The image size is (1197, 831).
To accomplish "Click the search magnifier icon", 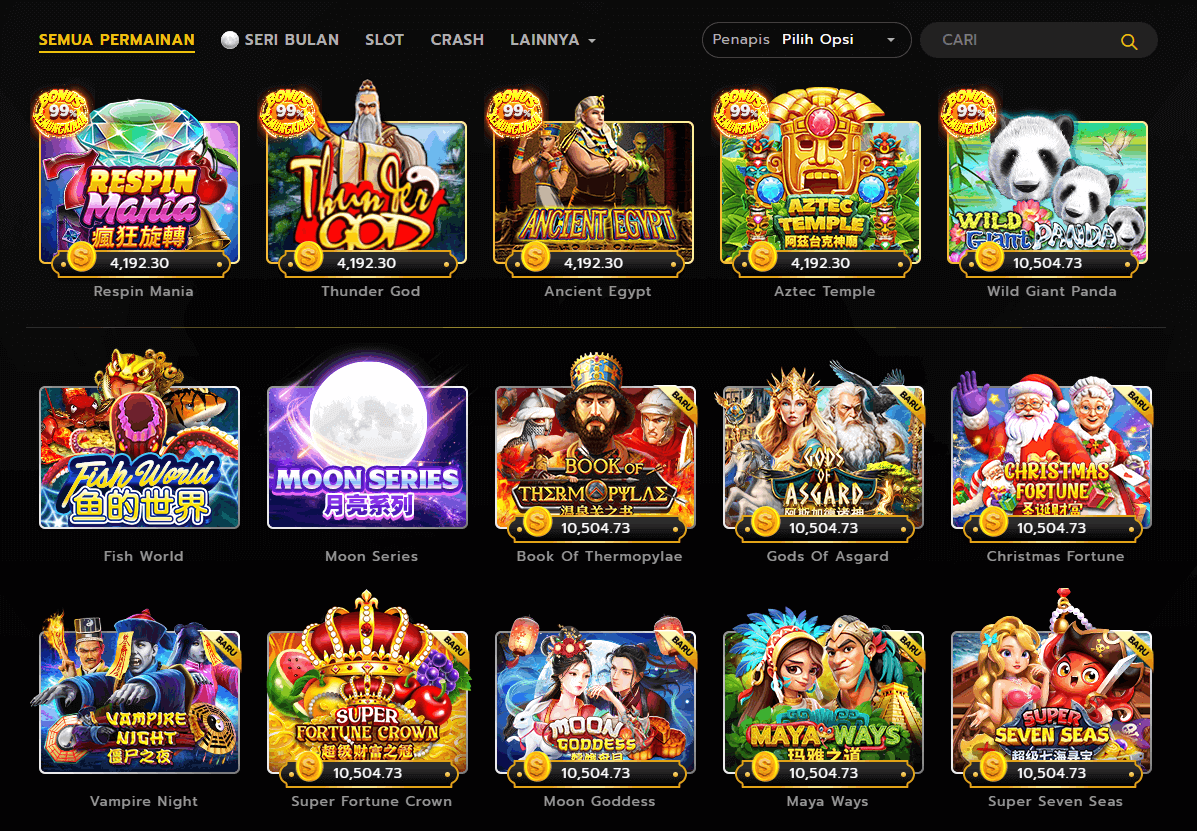I will coord(1128,42).
